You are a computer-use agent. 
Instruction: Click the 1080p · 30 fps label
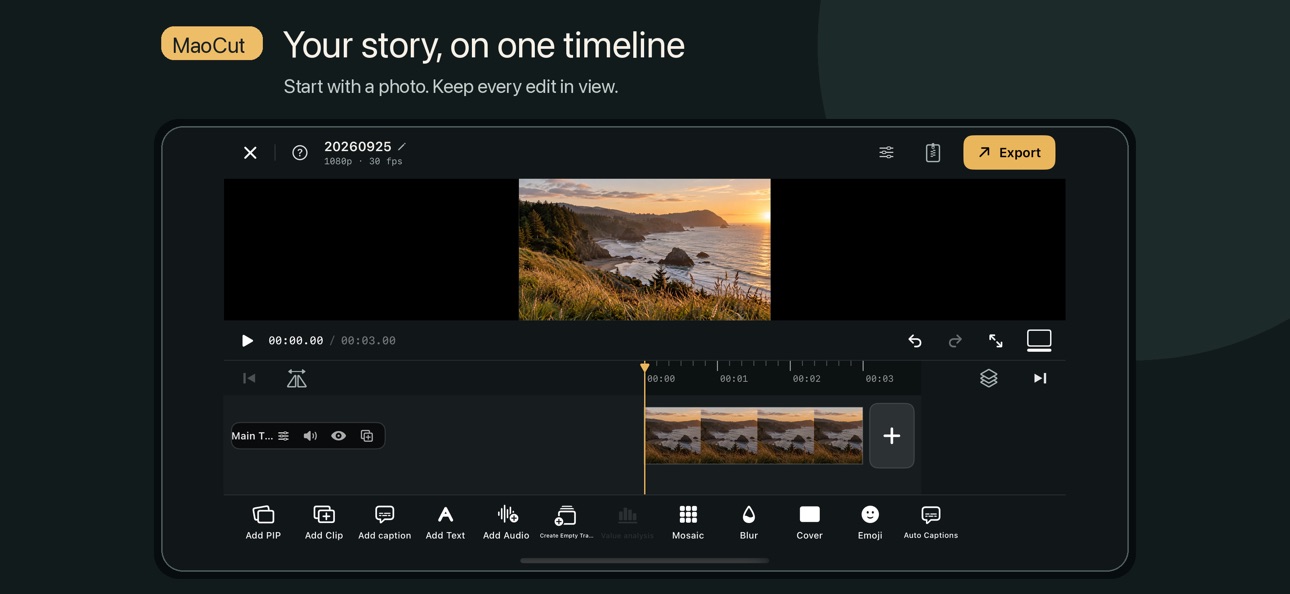tap(363, 162)
